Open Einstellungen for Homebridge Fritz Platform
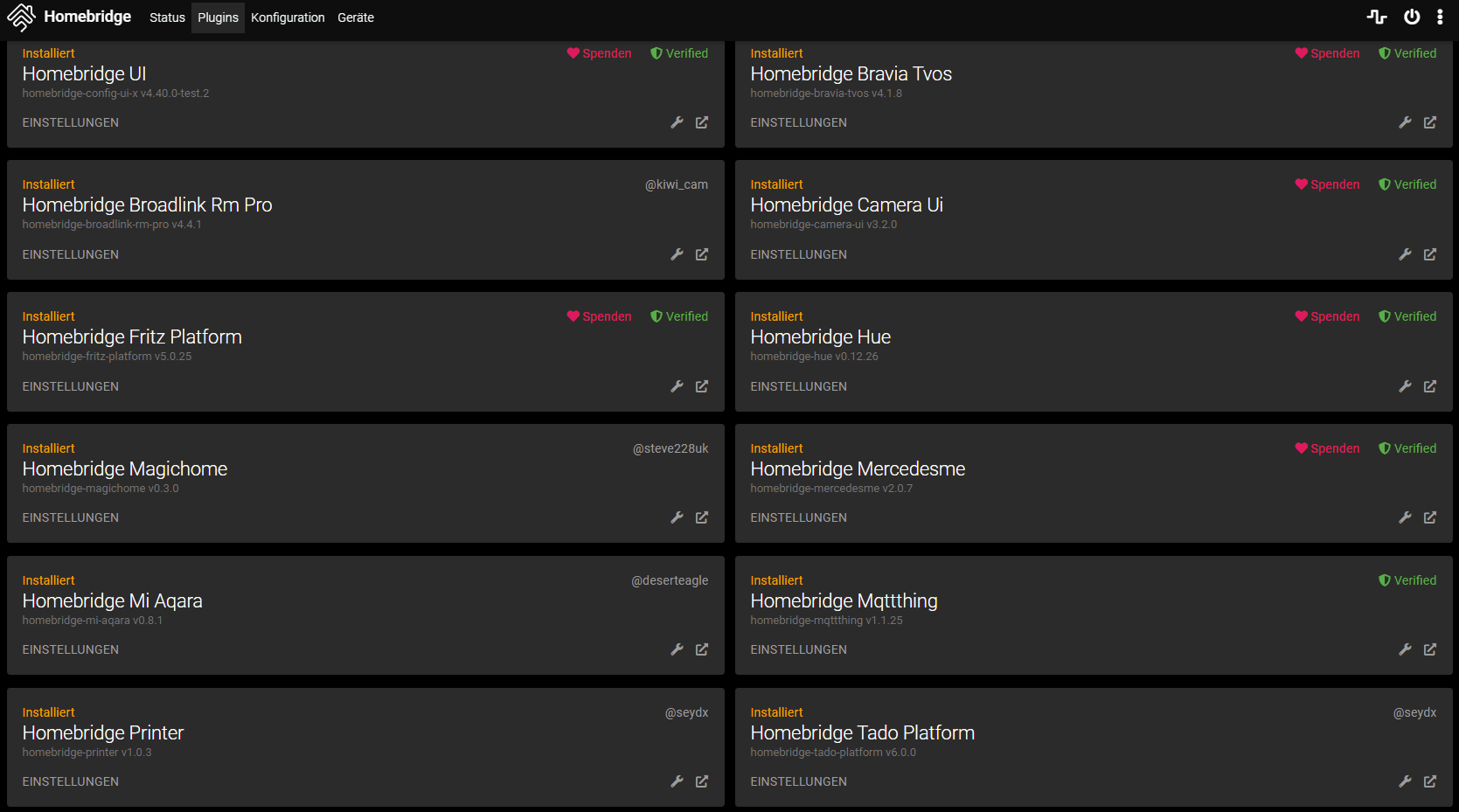Viewport: 1459px width, 812px height. [x=71, y=386]
